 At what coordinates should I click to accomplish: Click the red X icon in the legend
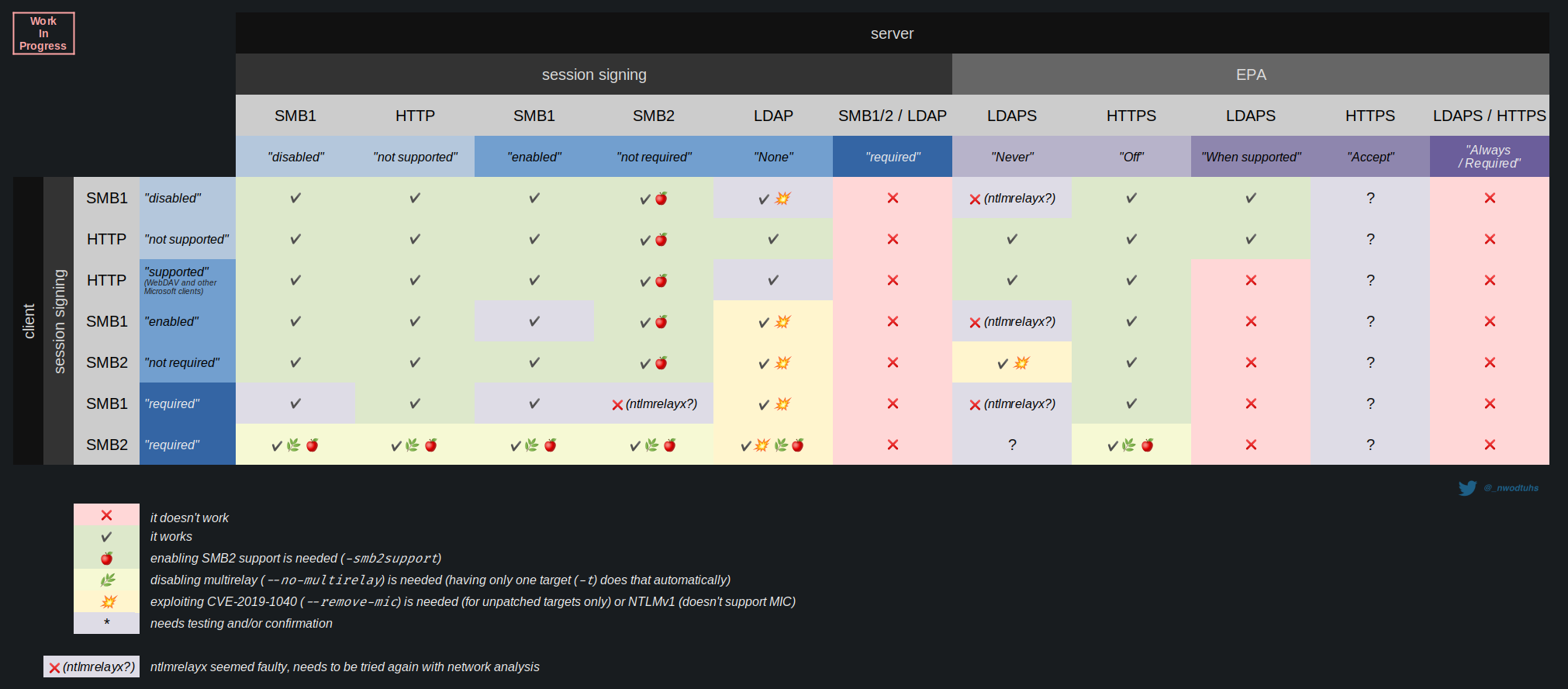click(106, 515)
